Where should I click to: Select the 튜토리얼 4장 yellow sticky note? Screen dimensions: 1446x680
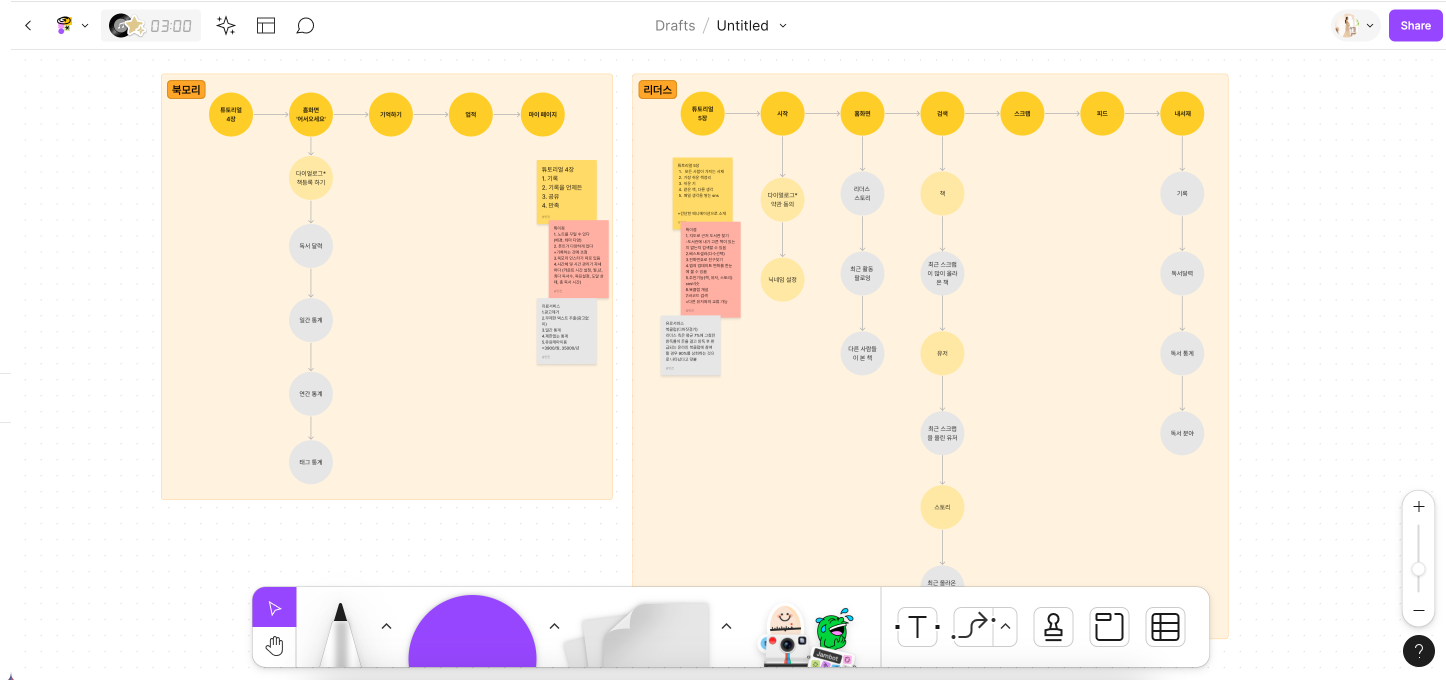(x=567, y=190)
